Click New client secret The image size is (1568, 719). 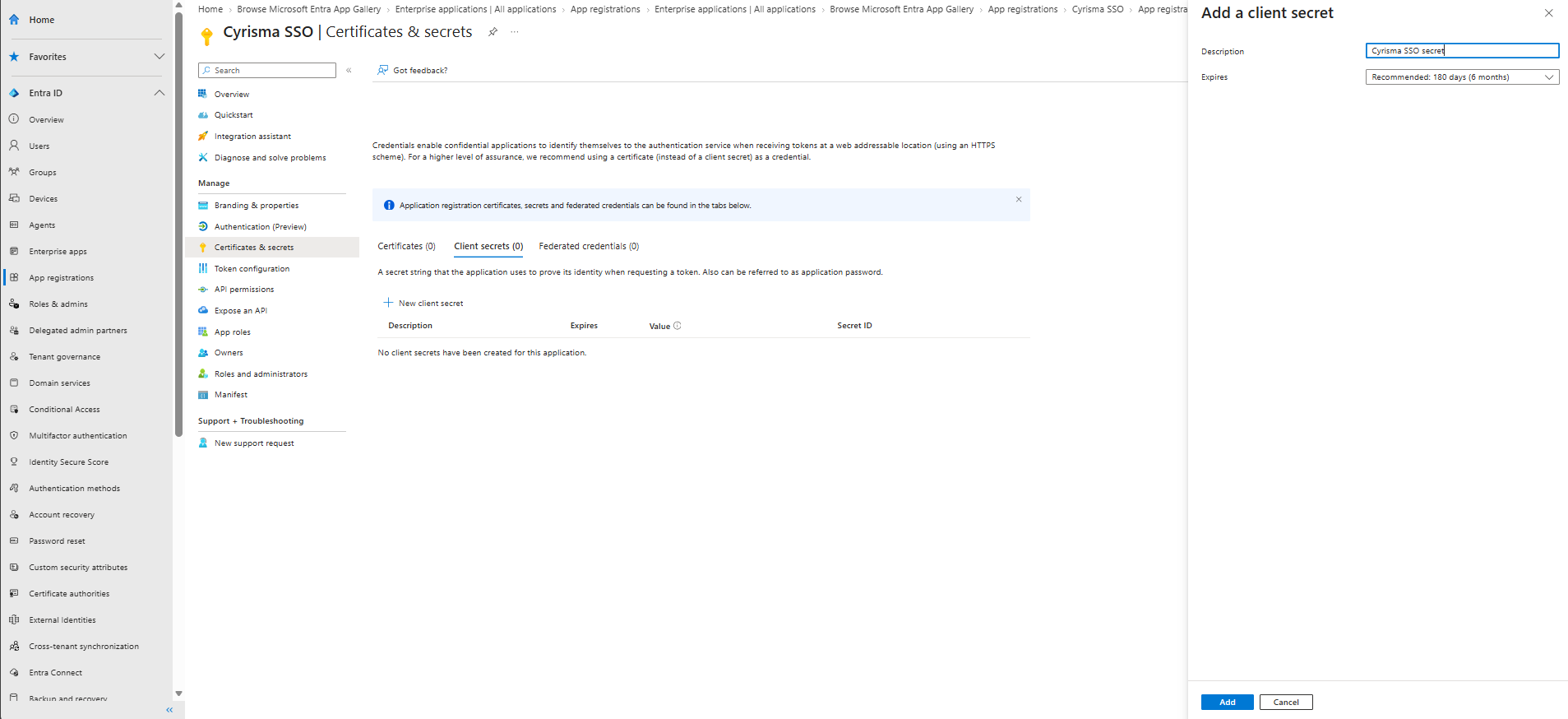coord(423,304)
